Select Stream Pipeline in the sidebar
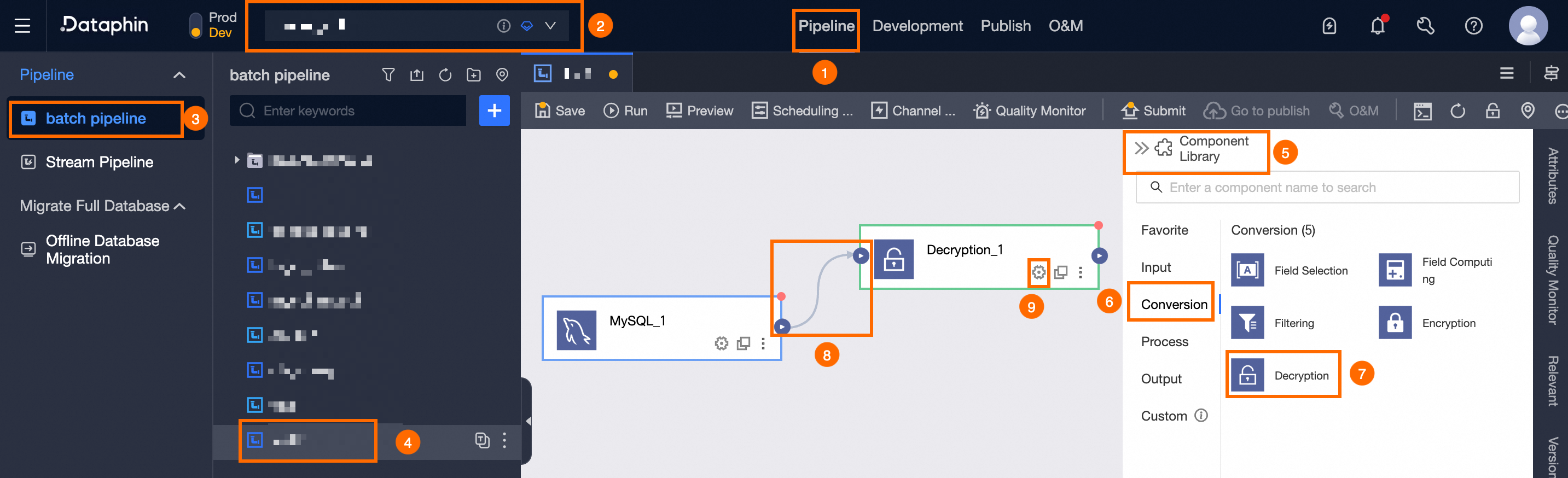The width and height of the screenshot is (1568, 478). (x=99, y=162)
